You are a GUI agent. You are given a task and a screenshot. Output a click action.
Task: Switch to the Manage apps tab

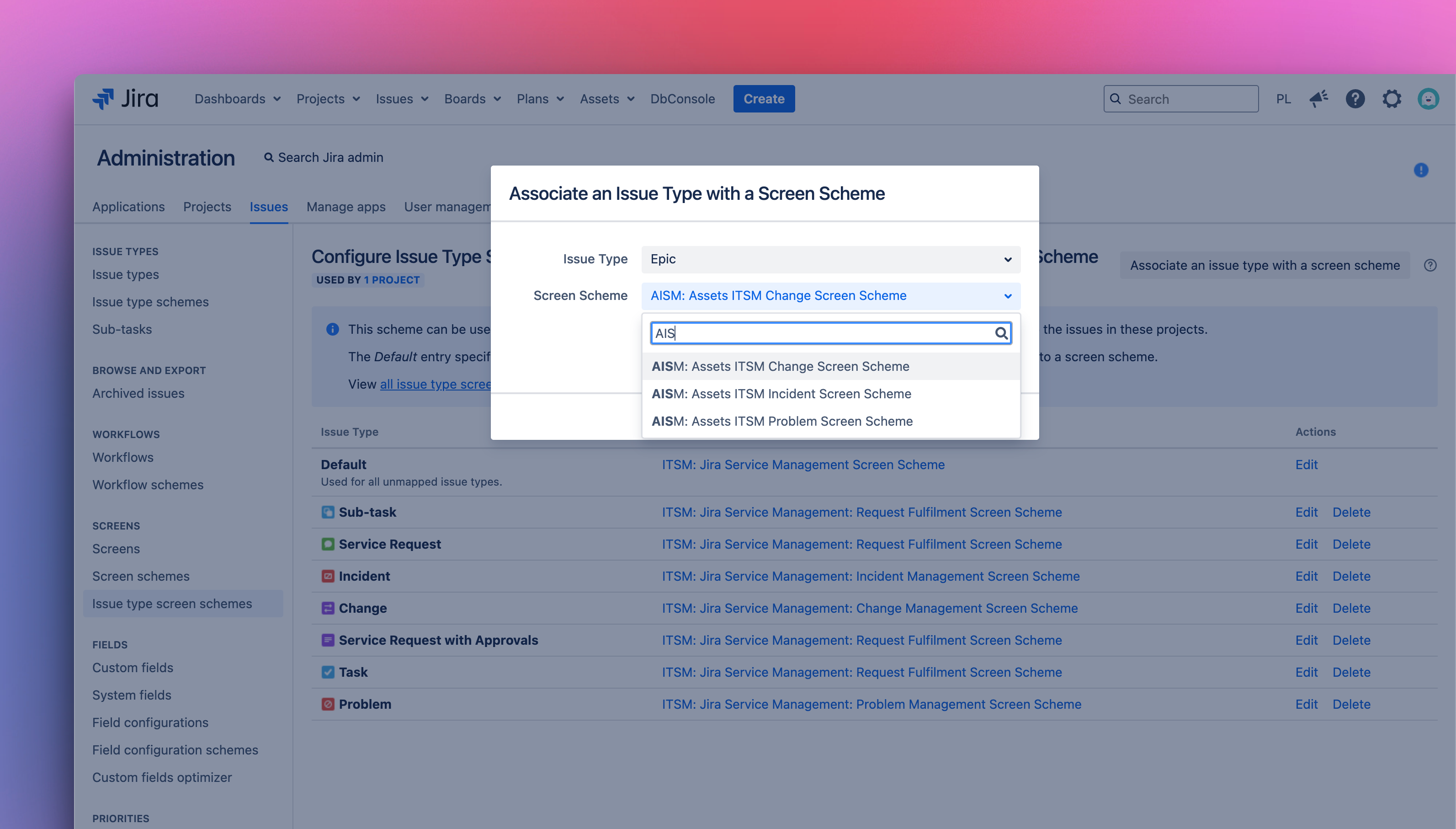tap(346, 207)
